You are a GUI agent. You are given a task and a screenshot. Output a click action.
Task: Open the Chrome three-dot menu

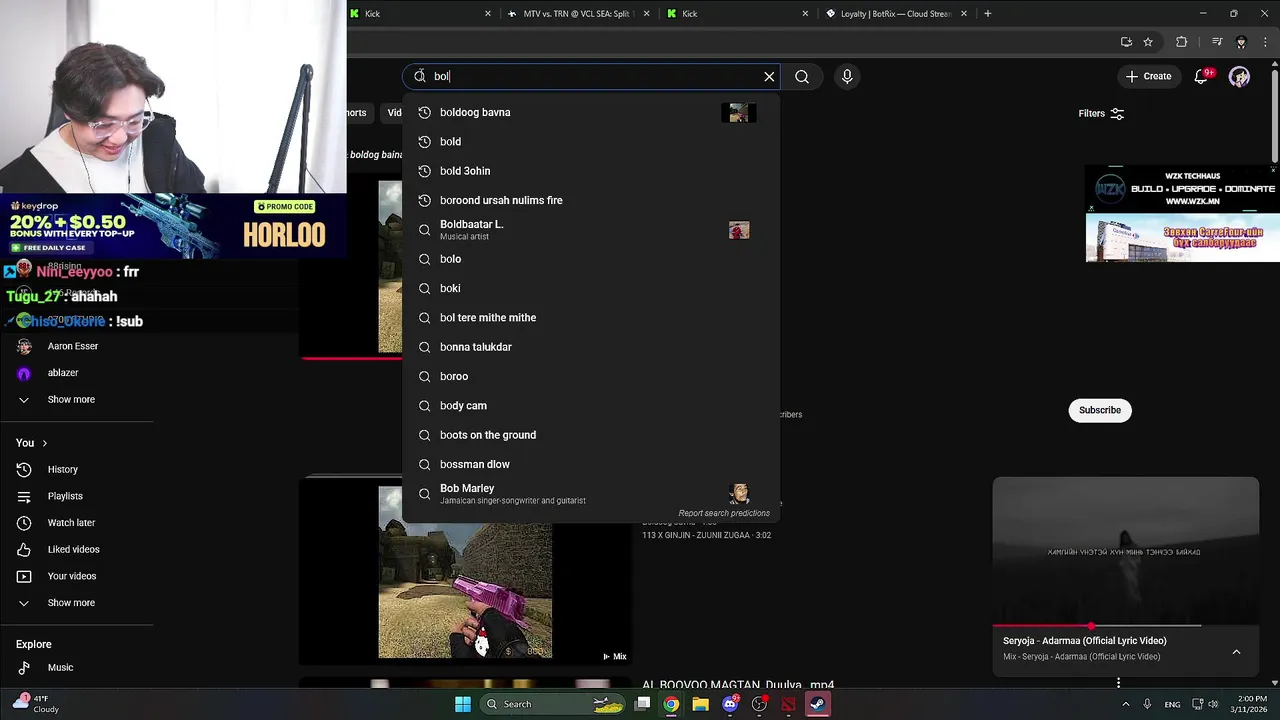1265,42
